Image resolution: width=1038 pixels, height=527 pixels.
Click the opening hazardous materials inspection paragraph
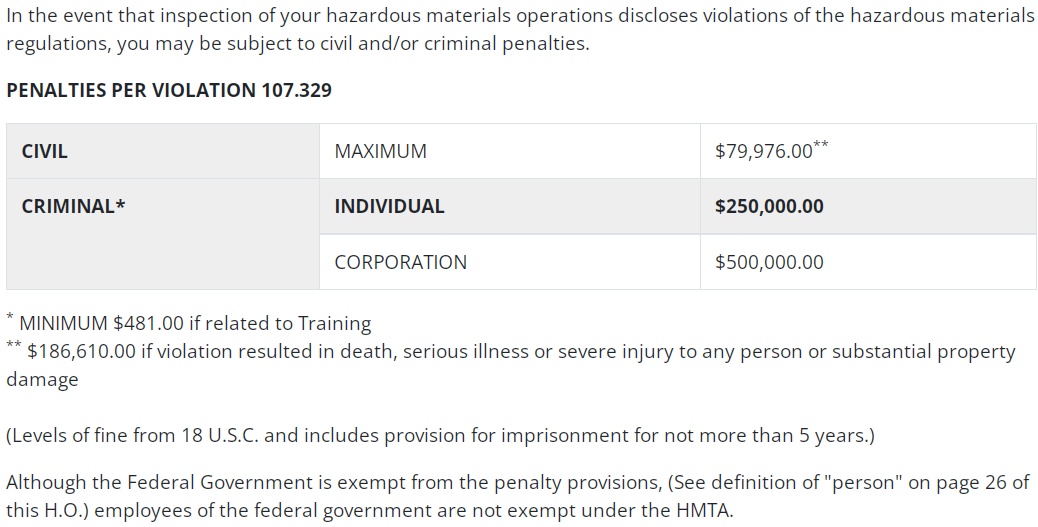(520, 29)
